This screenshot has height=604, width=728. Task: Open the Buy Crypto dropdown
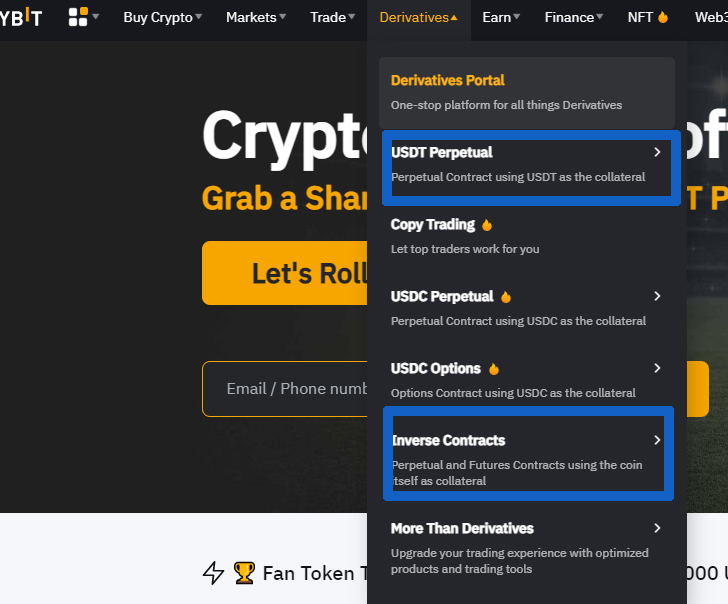click(162, 17)
